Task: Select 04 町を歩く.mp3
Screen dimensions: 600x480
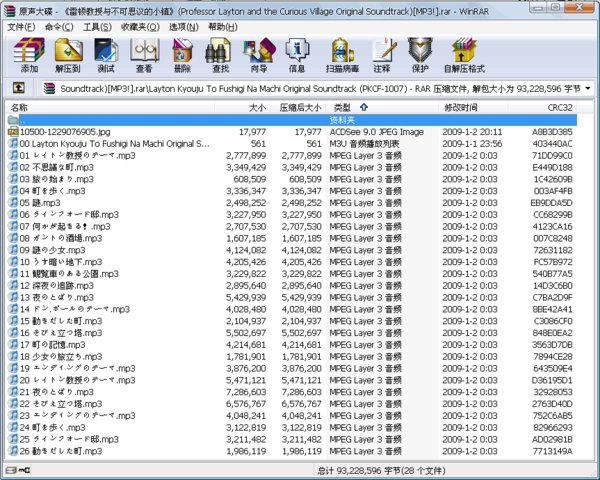Action: click(52, 191)
